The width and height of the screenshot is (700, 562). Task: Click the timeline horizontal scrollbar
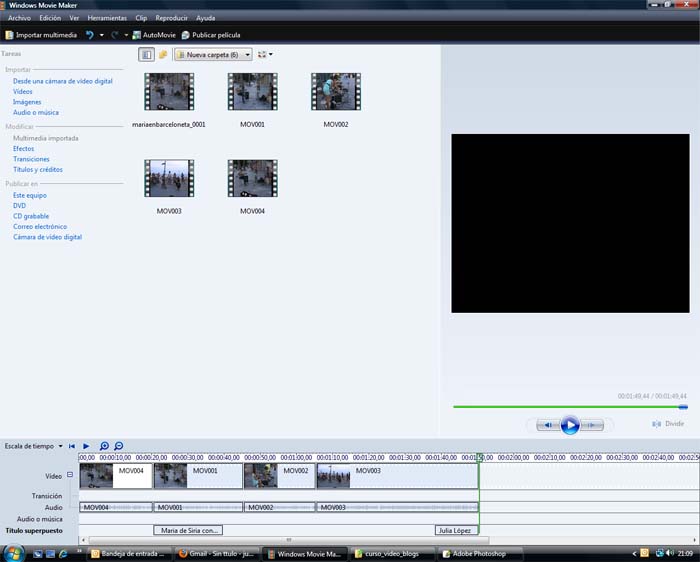[x=289, y=540]
